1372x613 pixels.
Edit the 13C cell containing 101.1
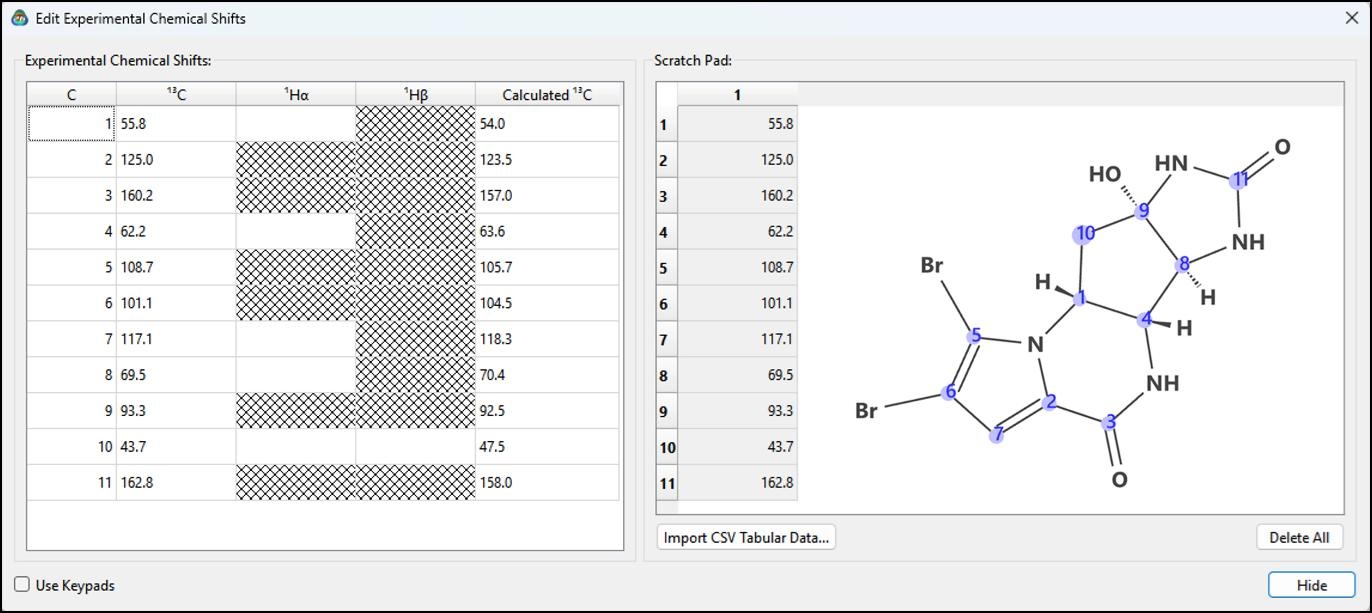click(176, 303)
